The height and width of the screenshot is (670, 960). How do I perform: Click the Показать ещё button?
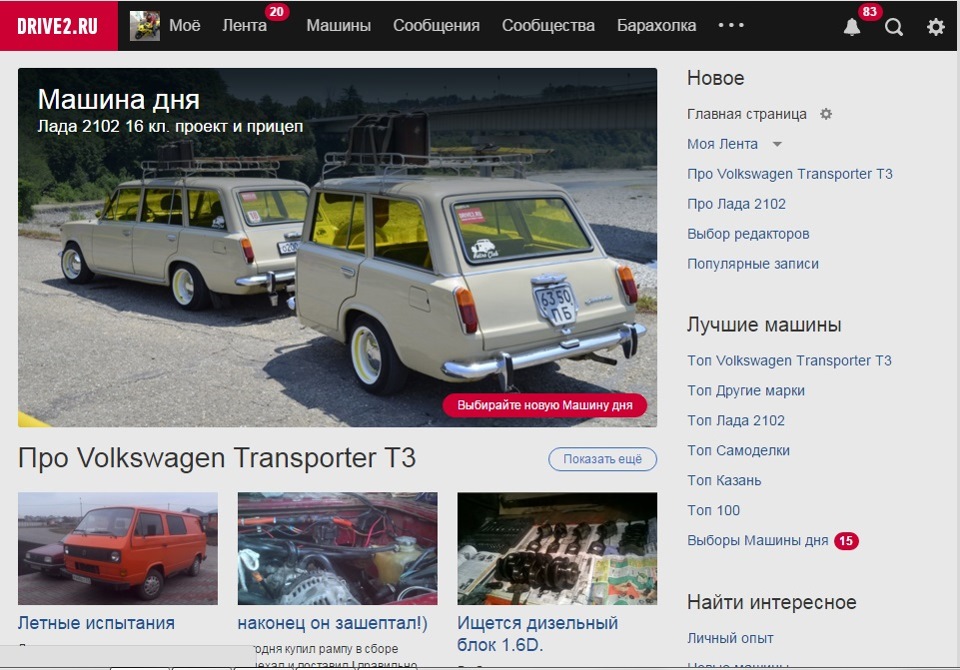602,459
